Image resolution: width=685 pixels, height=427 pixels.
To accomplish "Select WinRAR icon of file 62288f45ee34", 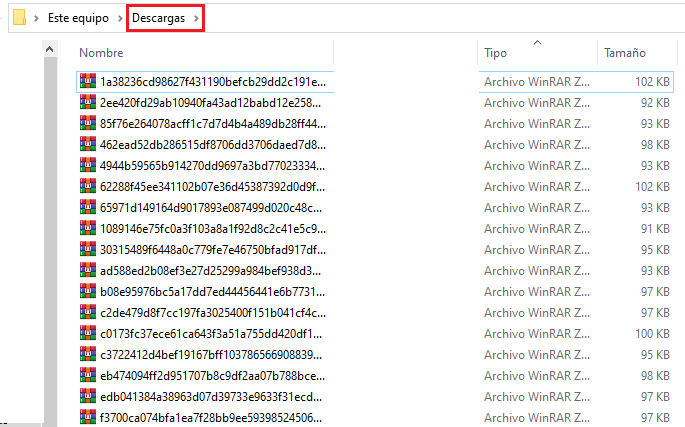I will click(88, 186).
